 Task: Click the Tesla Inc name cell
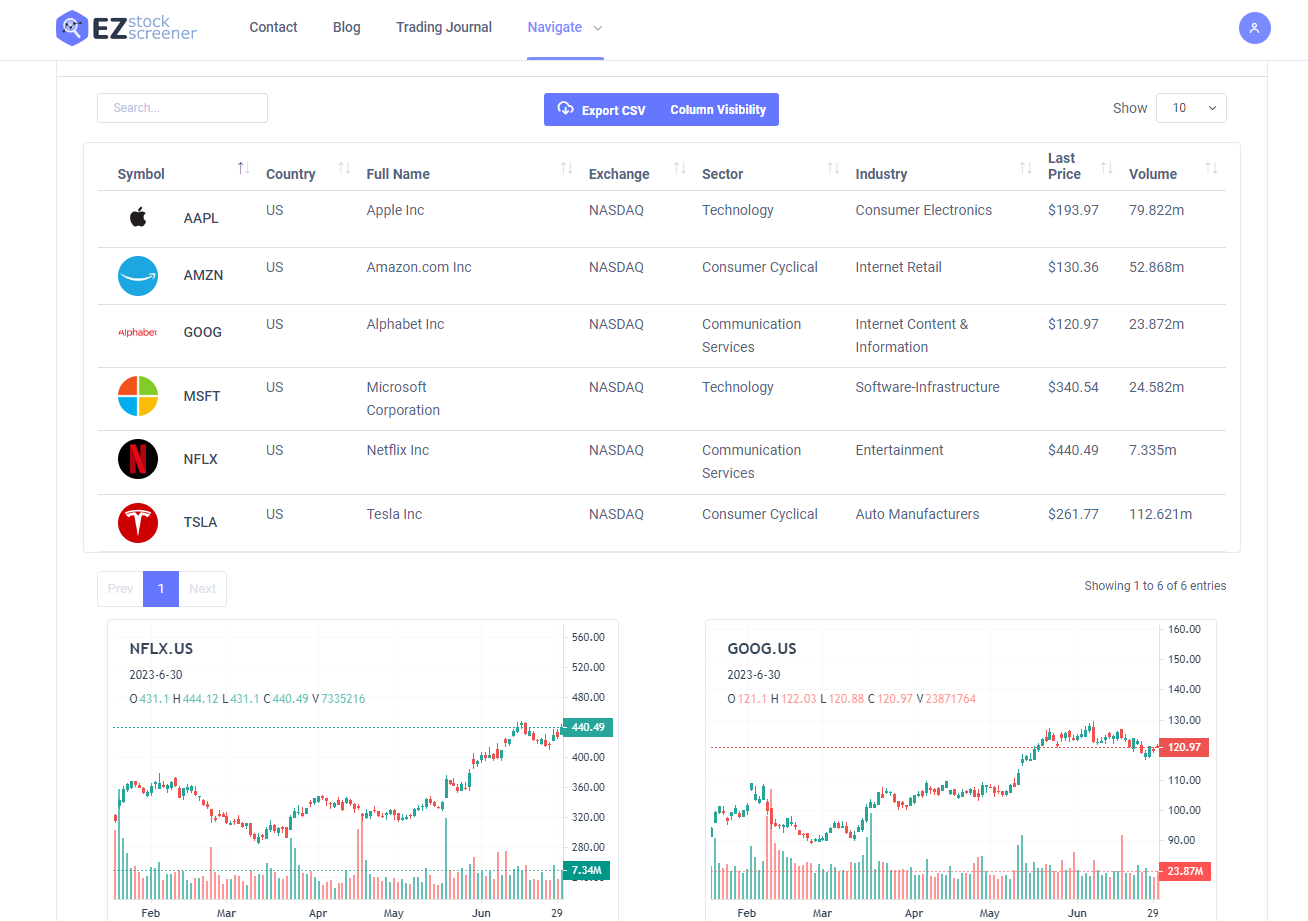point(394,514)
